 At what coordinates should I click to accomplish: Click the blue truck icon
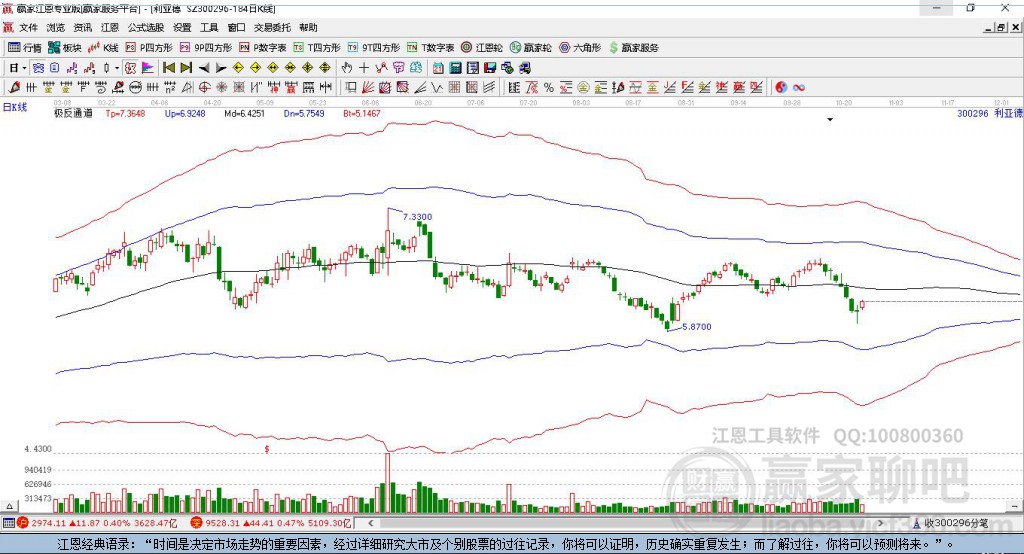525,68
